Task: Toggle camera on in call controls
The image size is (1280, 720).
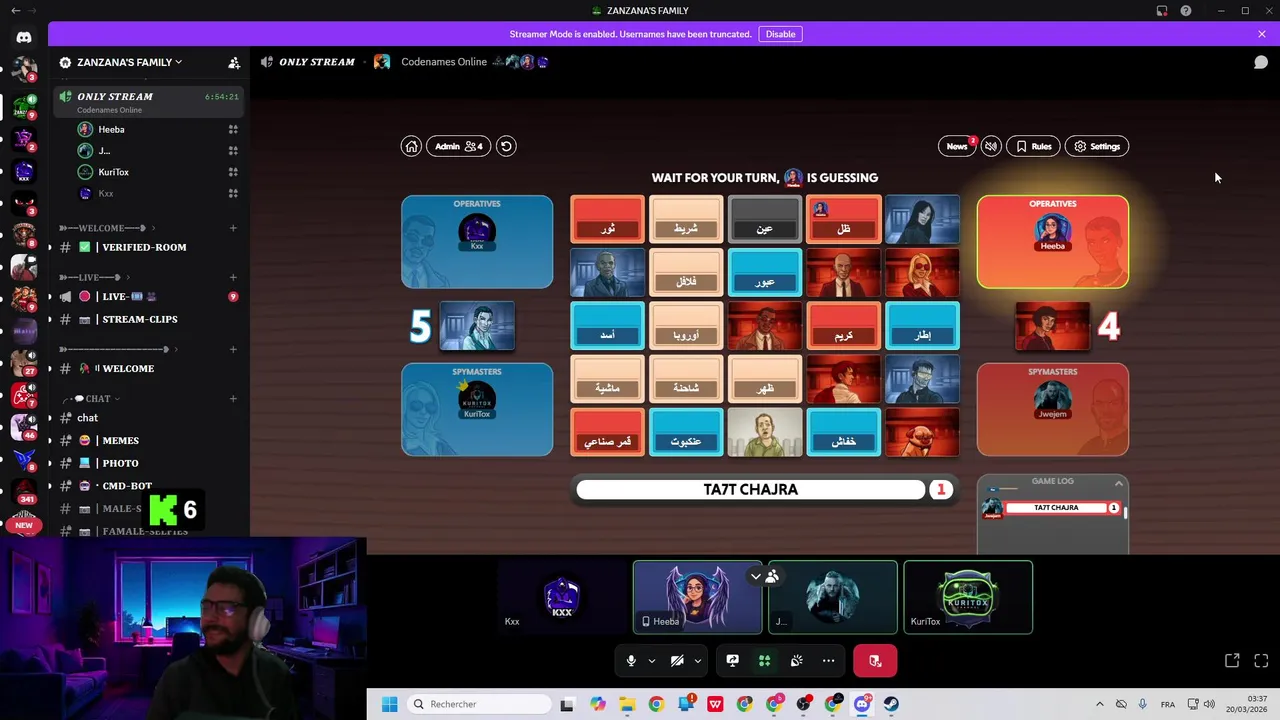Action: pos(677,660)
